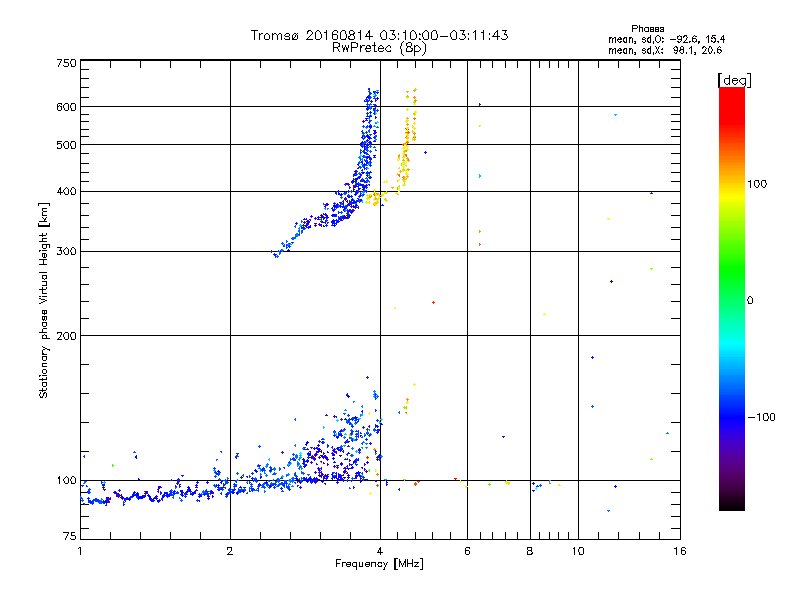Click the y-axis "100" km tick label

point(67,481)
